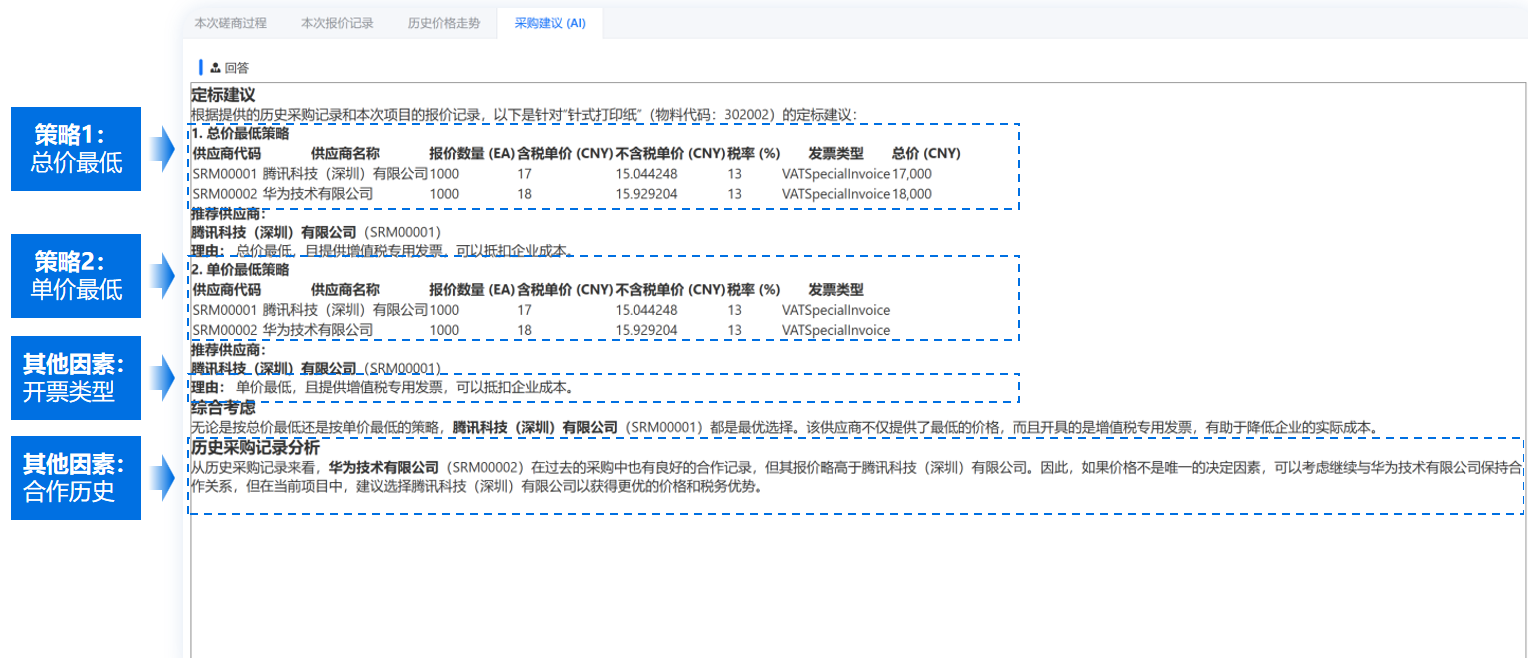
Task: Open the 历史价格走势 tab
Action: point(444,23)
